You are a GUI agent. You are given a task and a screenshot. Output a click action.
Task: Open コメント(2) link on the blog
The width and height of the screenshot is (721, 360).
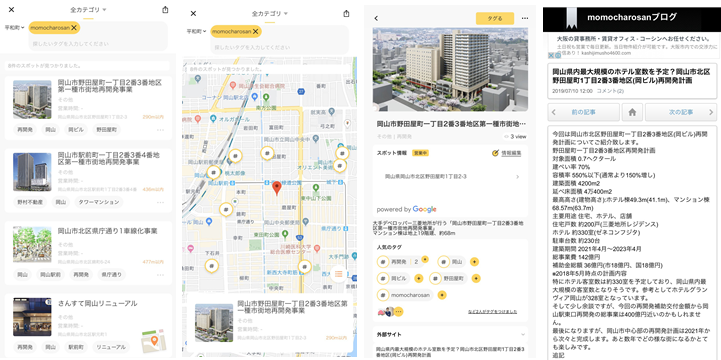click(610, 91)
